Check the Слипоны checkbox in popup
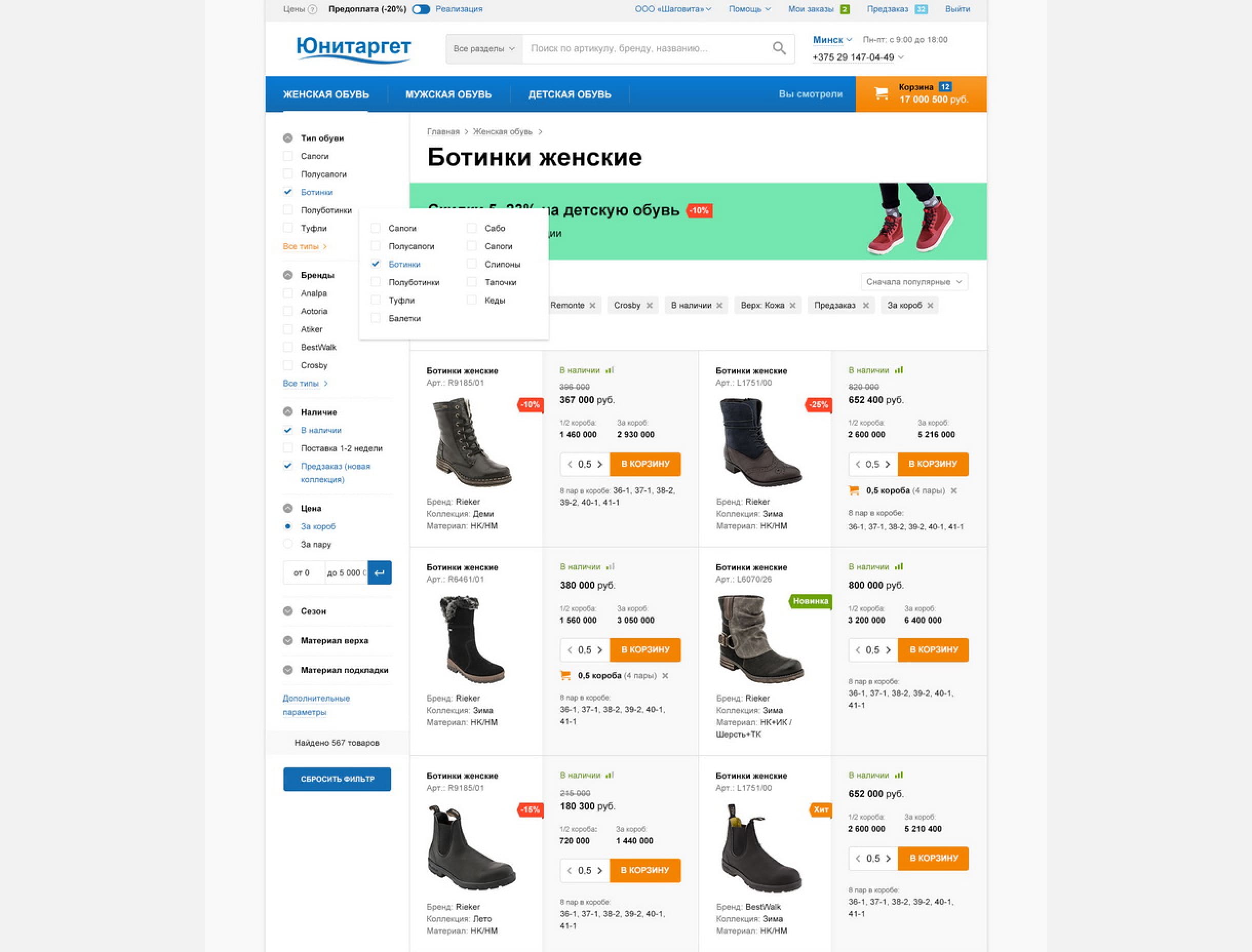The height and width of the screenshot is (952, 1252). click(472, 264)
